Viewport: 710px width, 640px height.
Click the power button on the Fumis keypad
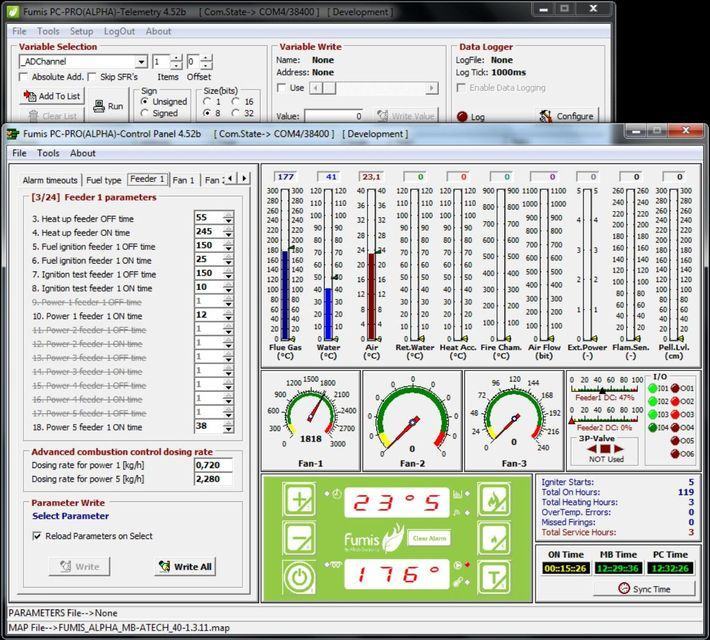pos(299,577)
